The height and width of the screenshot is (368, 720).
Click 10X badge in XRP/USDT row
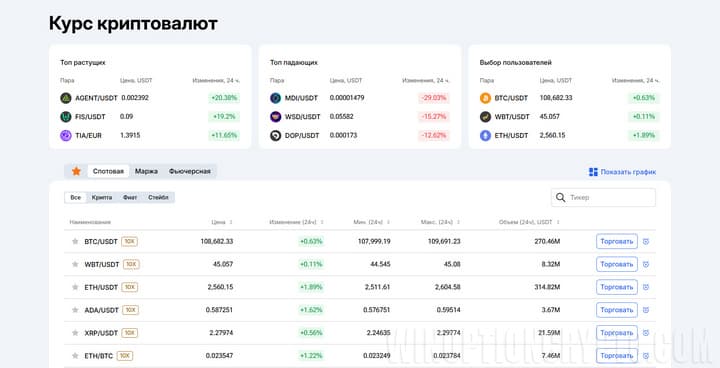pos(130,333)
